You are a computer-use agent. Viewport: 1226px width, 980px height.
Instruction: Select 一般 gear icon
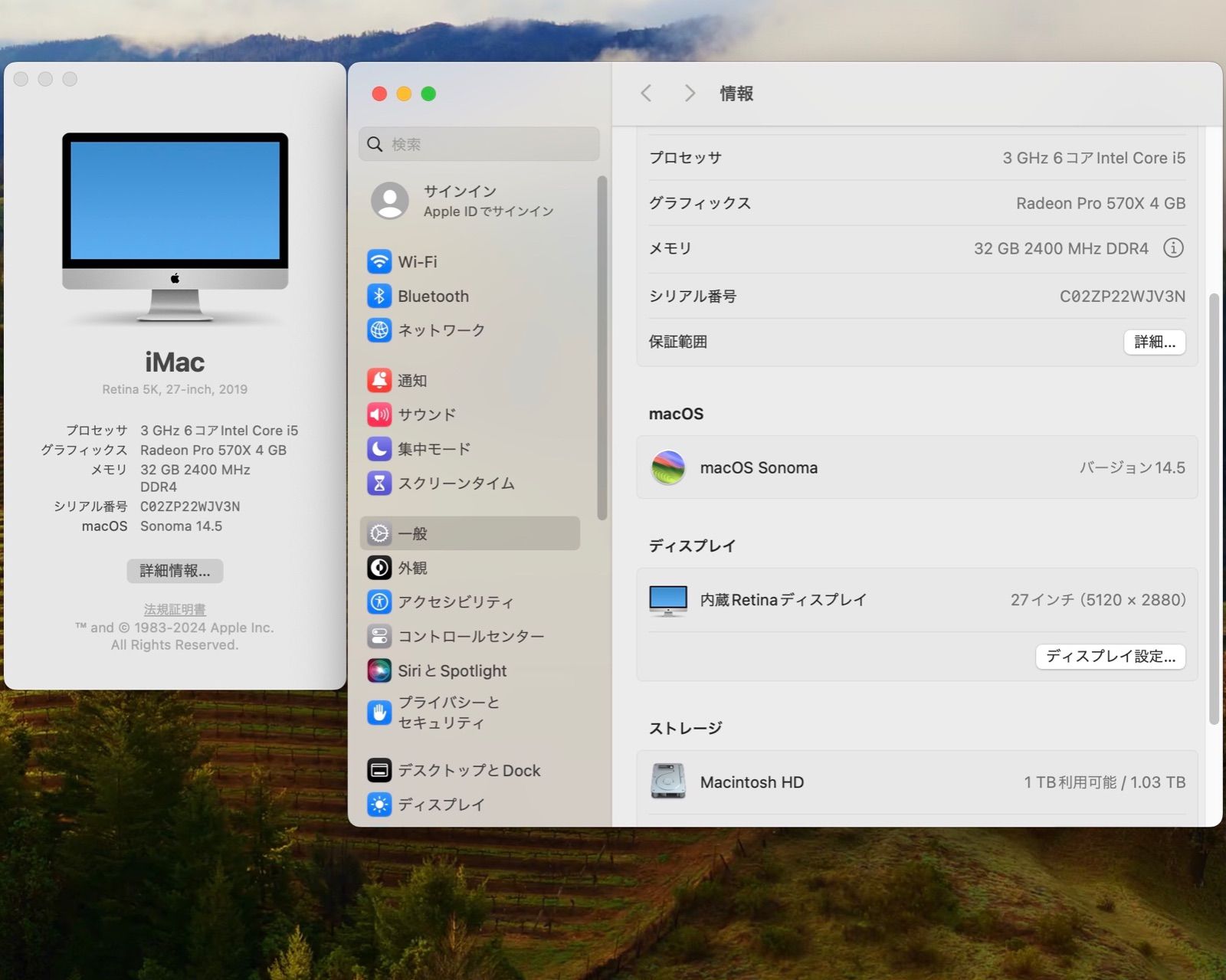379,533
